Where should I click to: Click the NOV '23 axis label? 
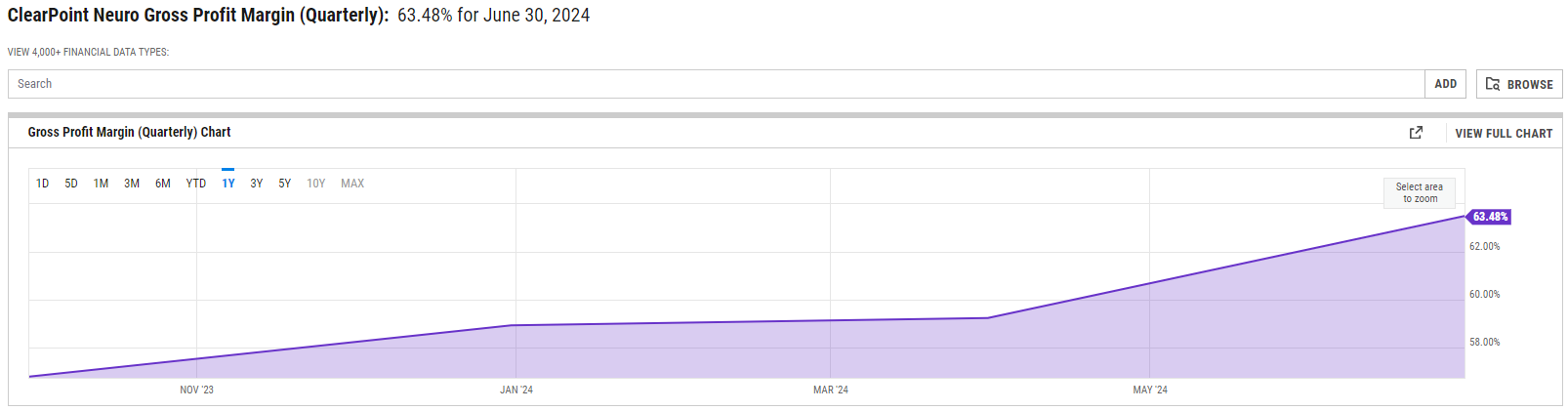pyautogui.click(x=196, y=390)
